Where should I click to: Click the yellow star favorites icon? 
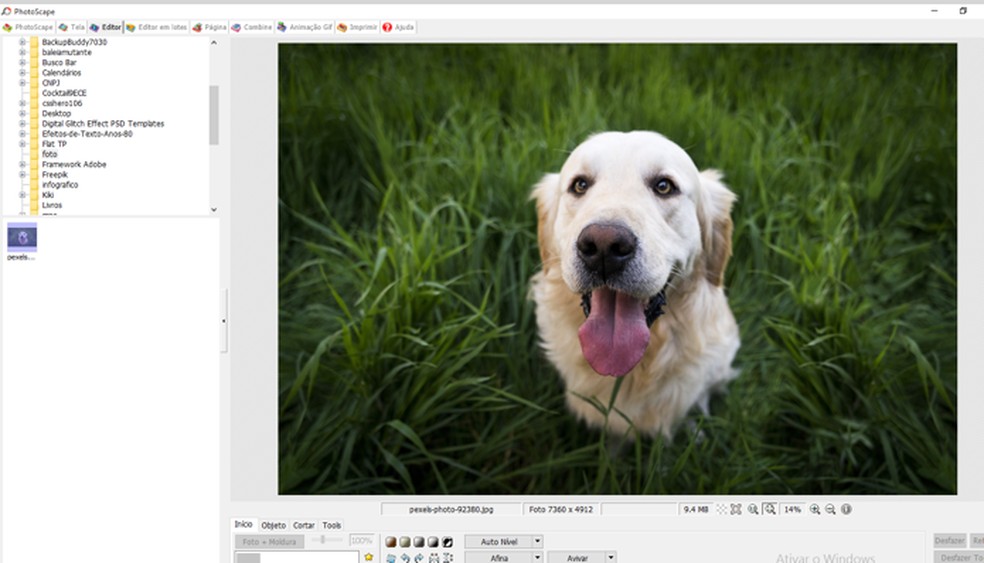(x=368, y=557)
